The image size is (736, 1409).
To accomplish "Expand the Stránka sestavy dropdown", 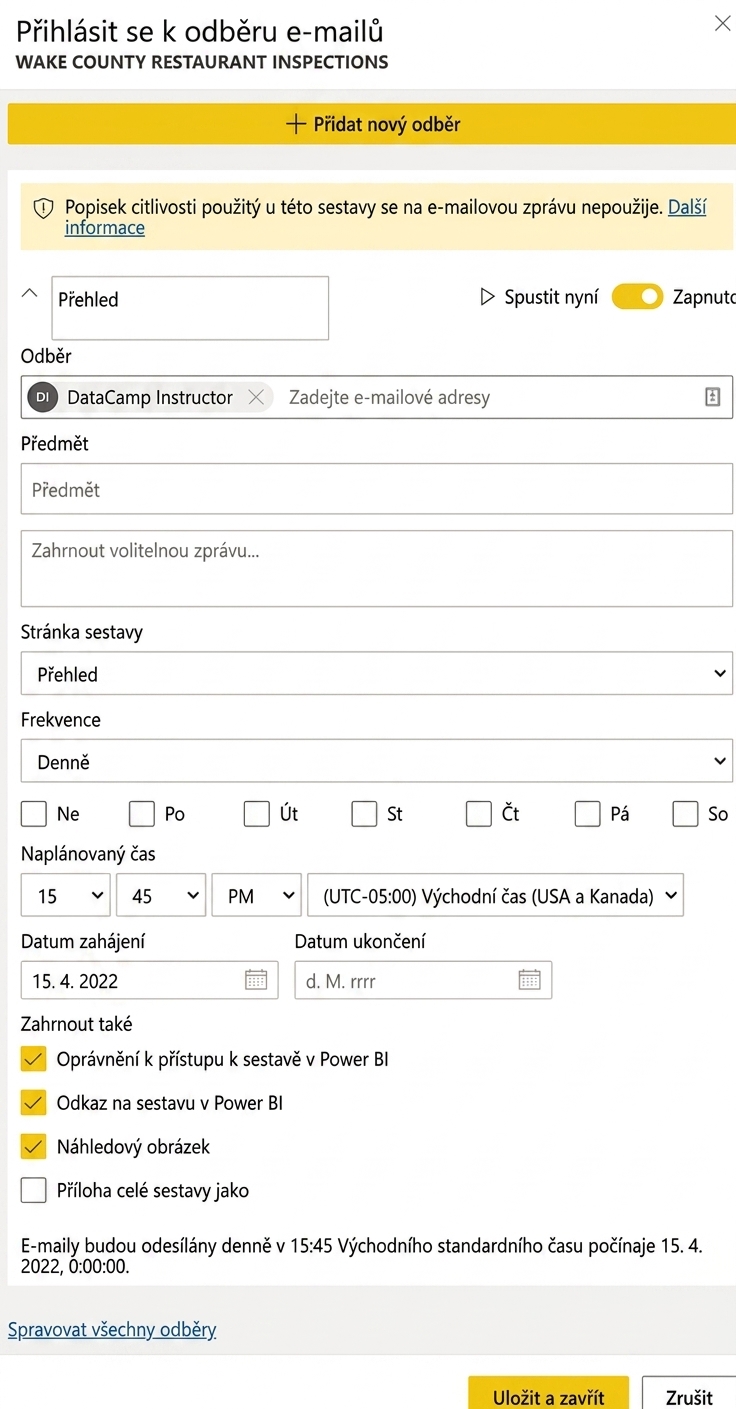I will coord(377,674).
